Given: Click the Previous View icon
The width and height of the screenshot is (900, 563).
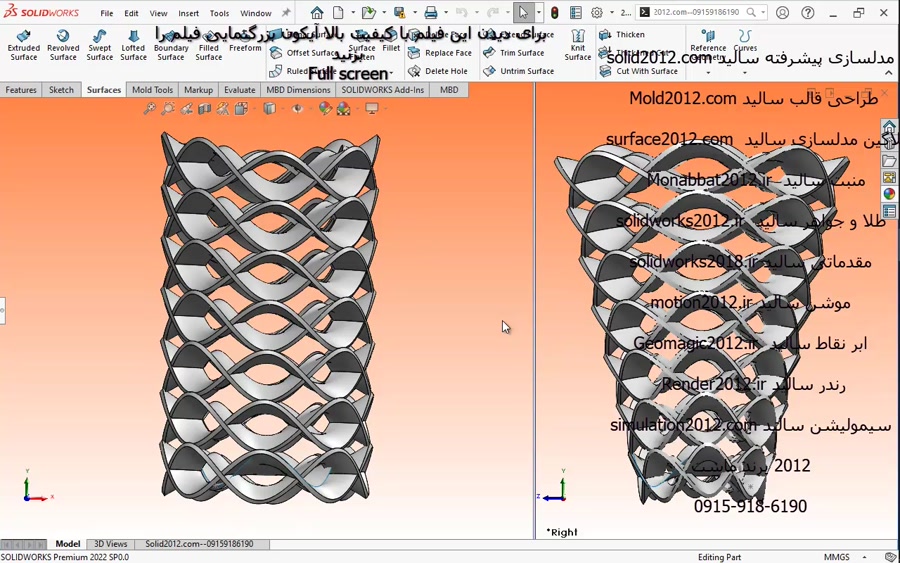Looking at the screenshot, I should pyautogui.click(x=187, y=108).
